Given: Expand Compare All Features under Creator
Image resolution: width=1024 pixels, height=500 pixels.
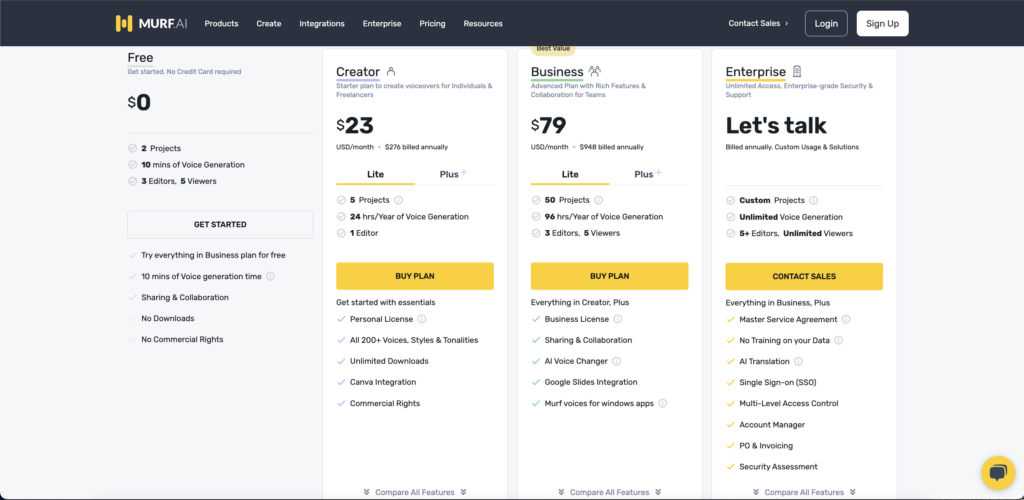Looking at the screenshot, I should (415, 492).
